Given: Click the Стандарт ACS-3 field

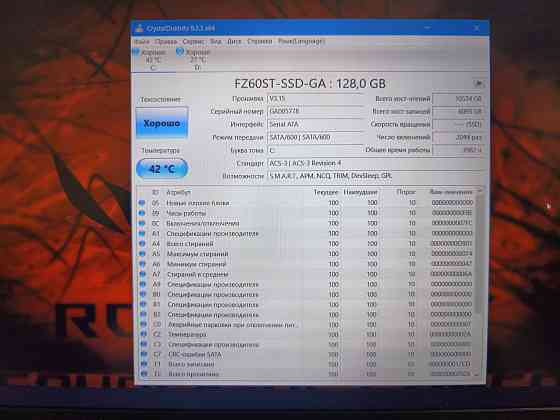Looking at the screenshot, I should (x=375, y=163).
